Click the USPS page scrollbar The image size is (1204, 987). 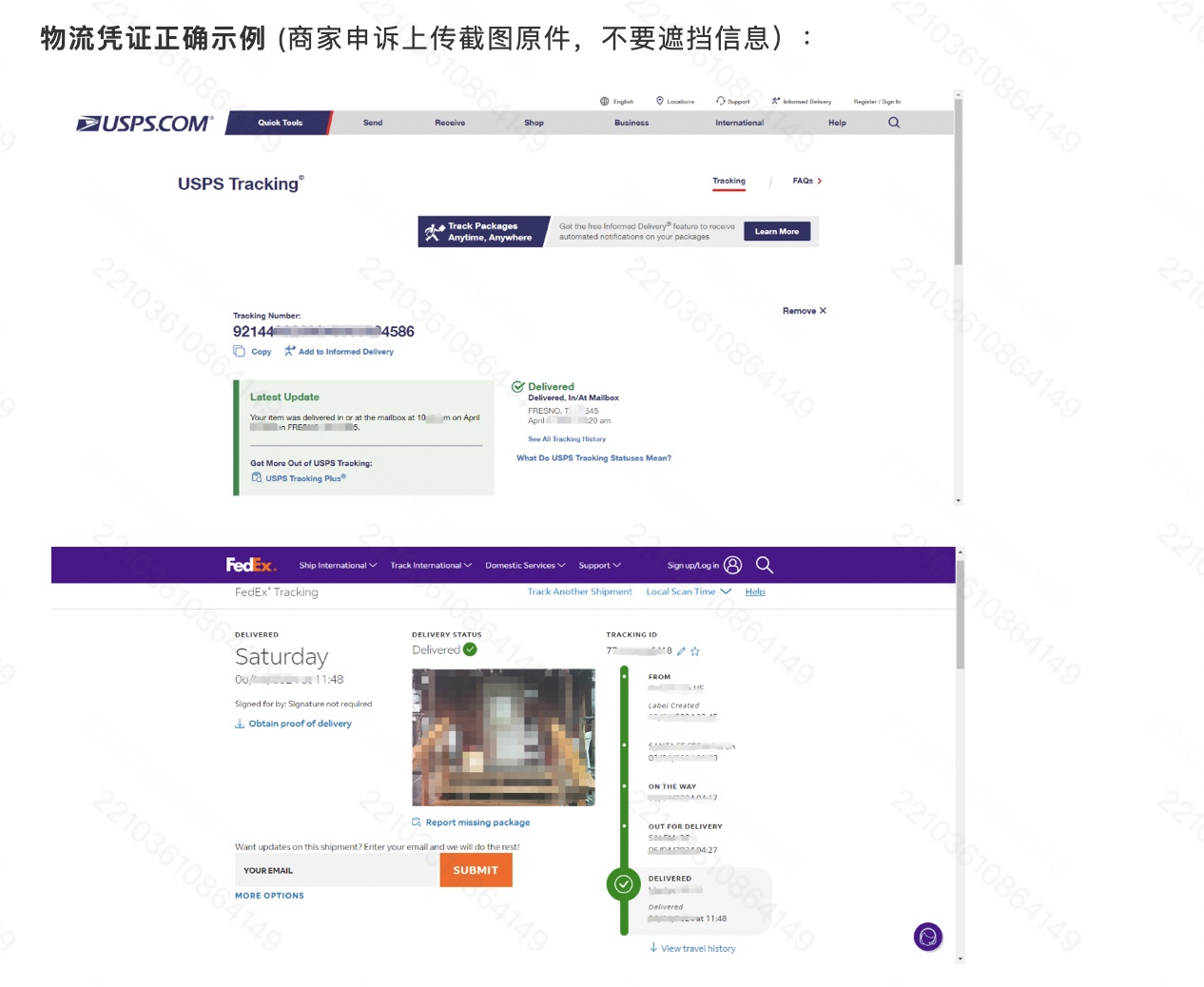pos(958,183)
